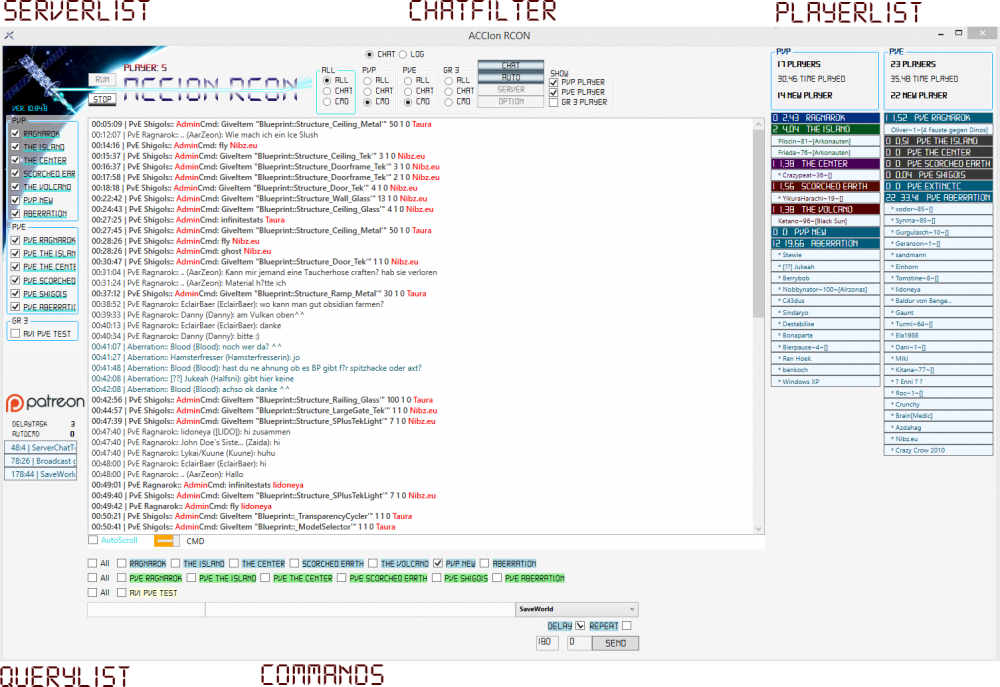Screen dimensions: 1000x687
Task: Uncheck RAGNAROK in the PVP server list
Action: coord(15,134)
